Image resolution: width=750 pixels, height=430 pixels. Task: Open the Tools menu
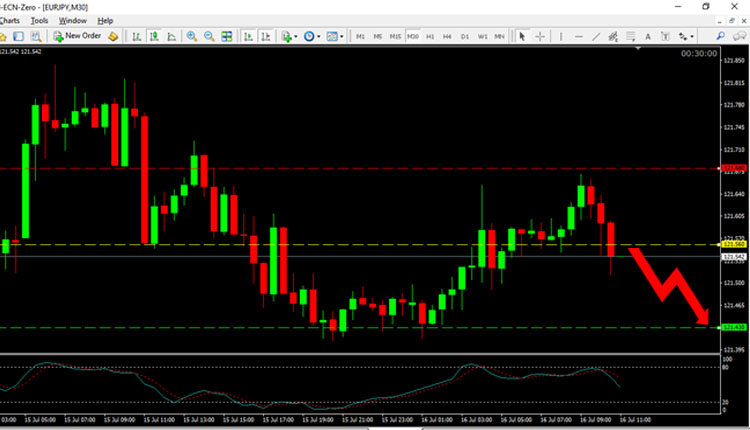pyautogui.click(x=39, y=20)
